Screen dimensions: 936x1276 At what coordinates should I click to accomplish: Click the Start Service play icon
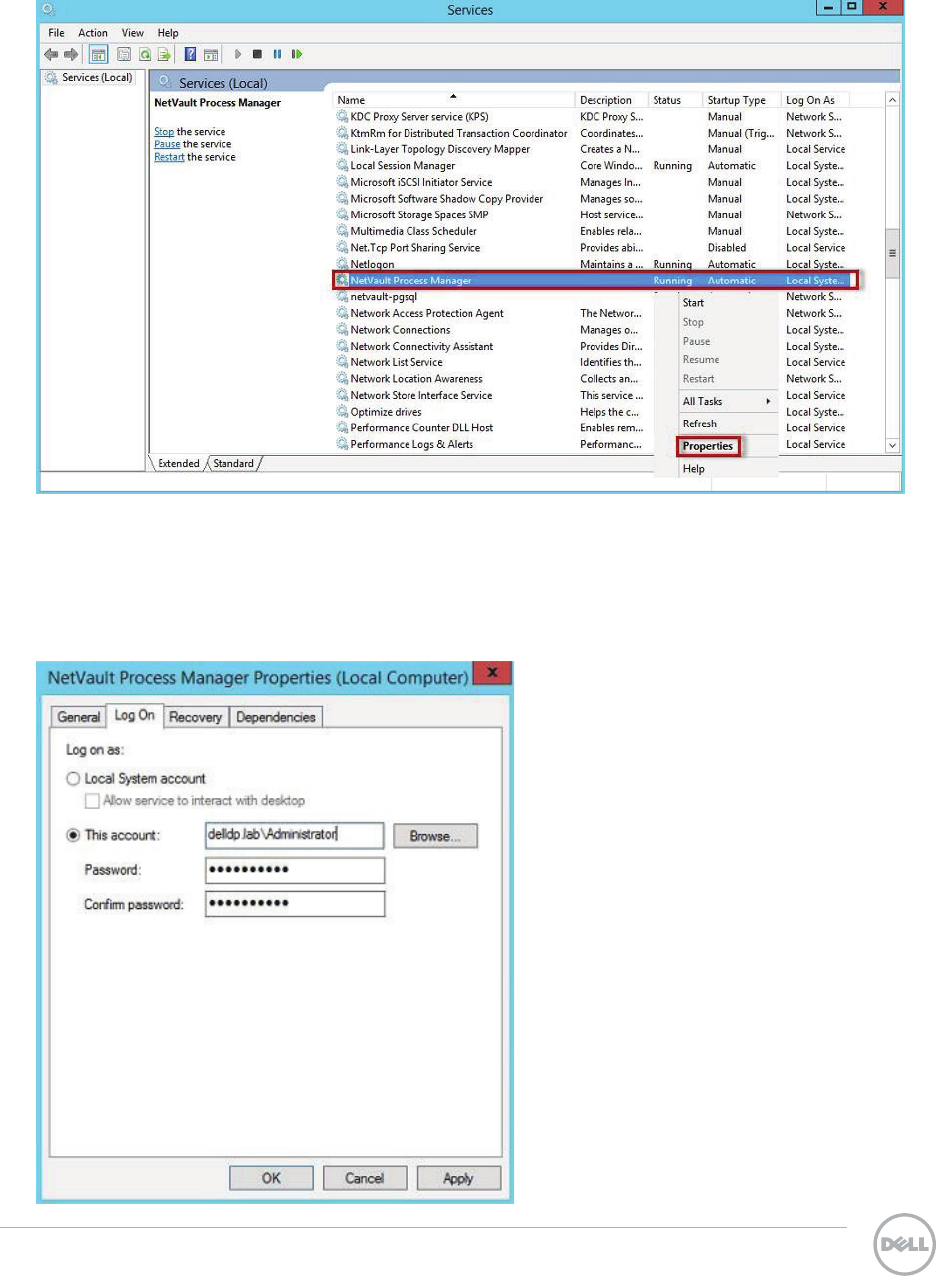pos(238,54)
